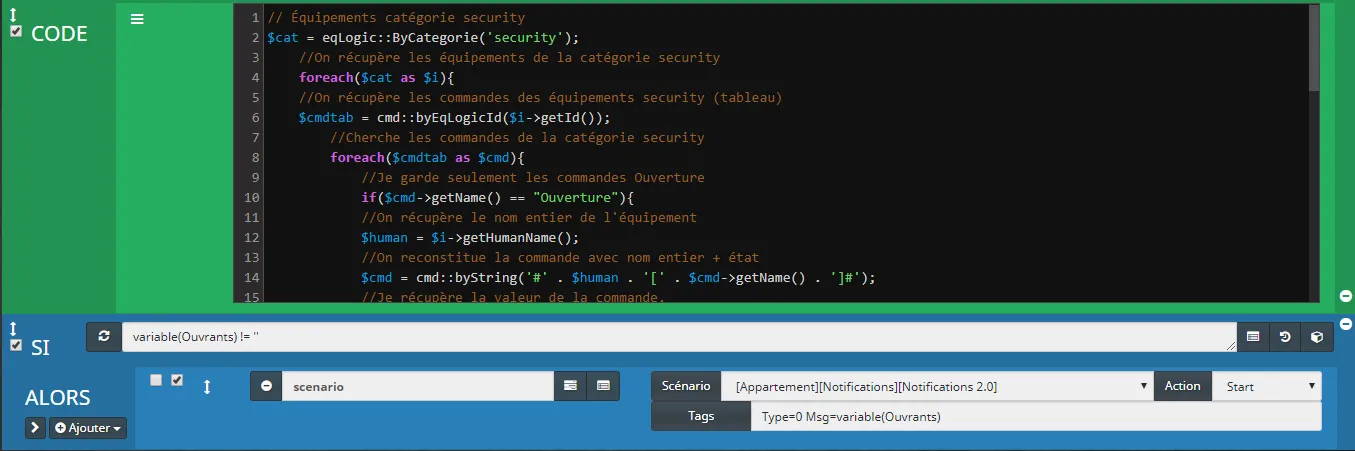This screenshot has width=1355, height=451.
Task: Click the history clock icon beside SI condition
Action: tap(1285, 337)
